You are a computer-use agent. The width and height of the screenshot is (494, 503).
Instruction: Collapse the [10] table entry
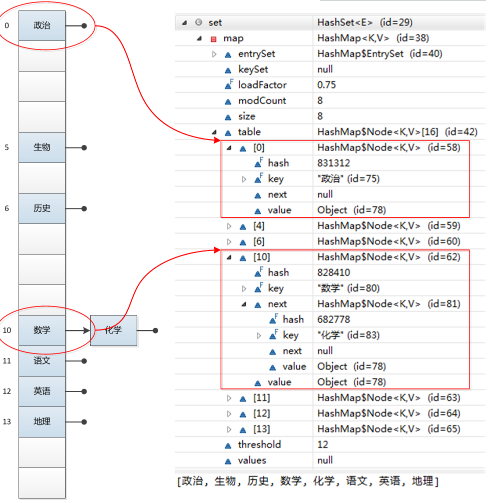[x=229, y=257]
